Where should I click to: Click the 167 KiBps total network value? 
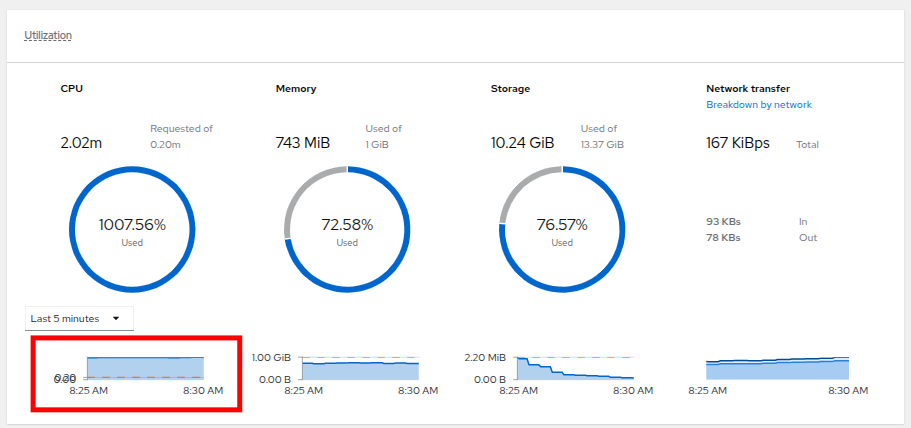(738, 143)
